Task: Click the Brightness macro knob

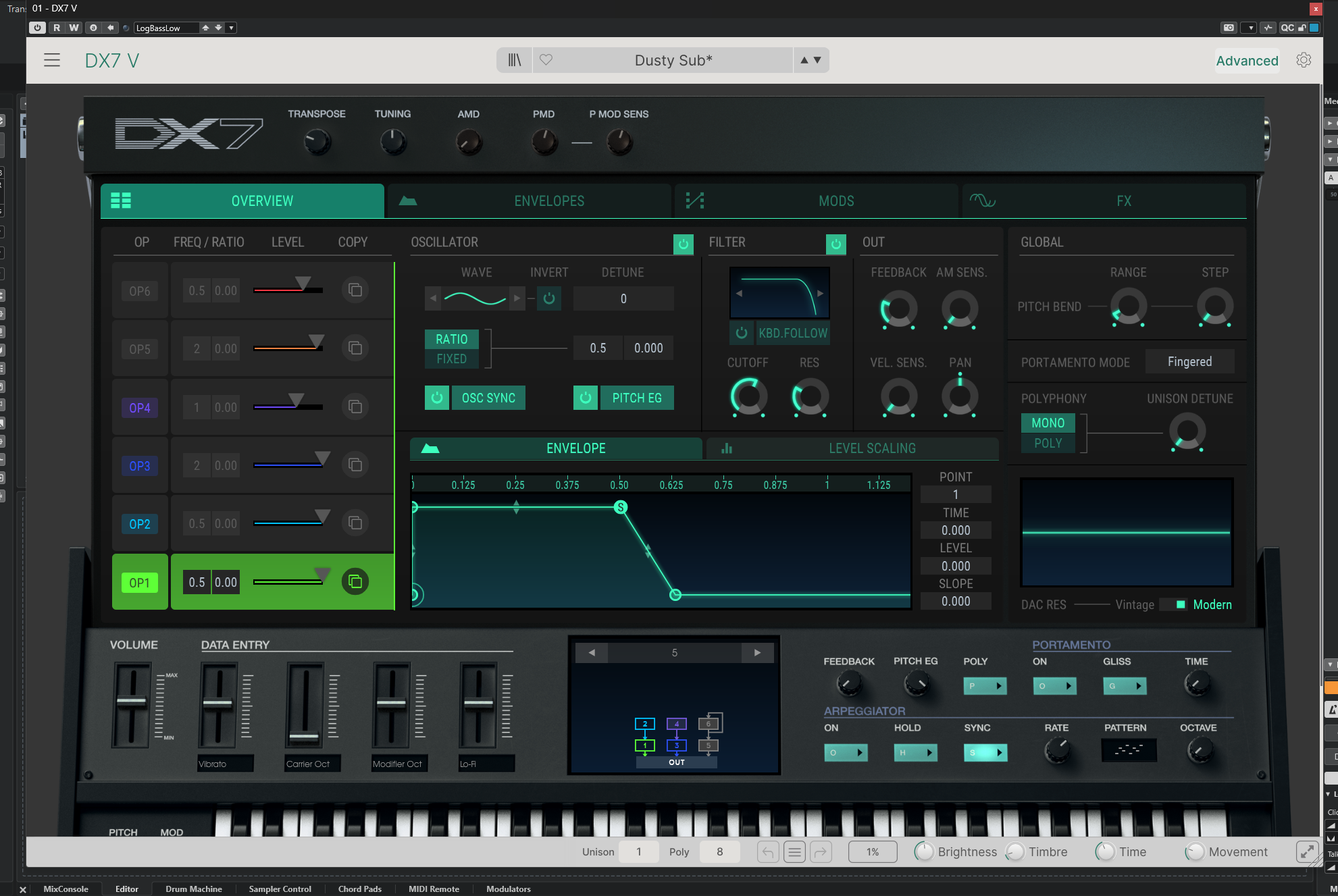Action: (x=923, y=852)
